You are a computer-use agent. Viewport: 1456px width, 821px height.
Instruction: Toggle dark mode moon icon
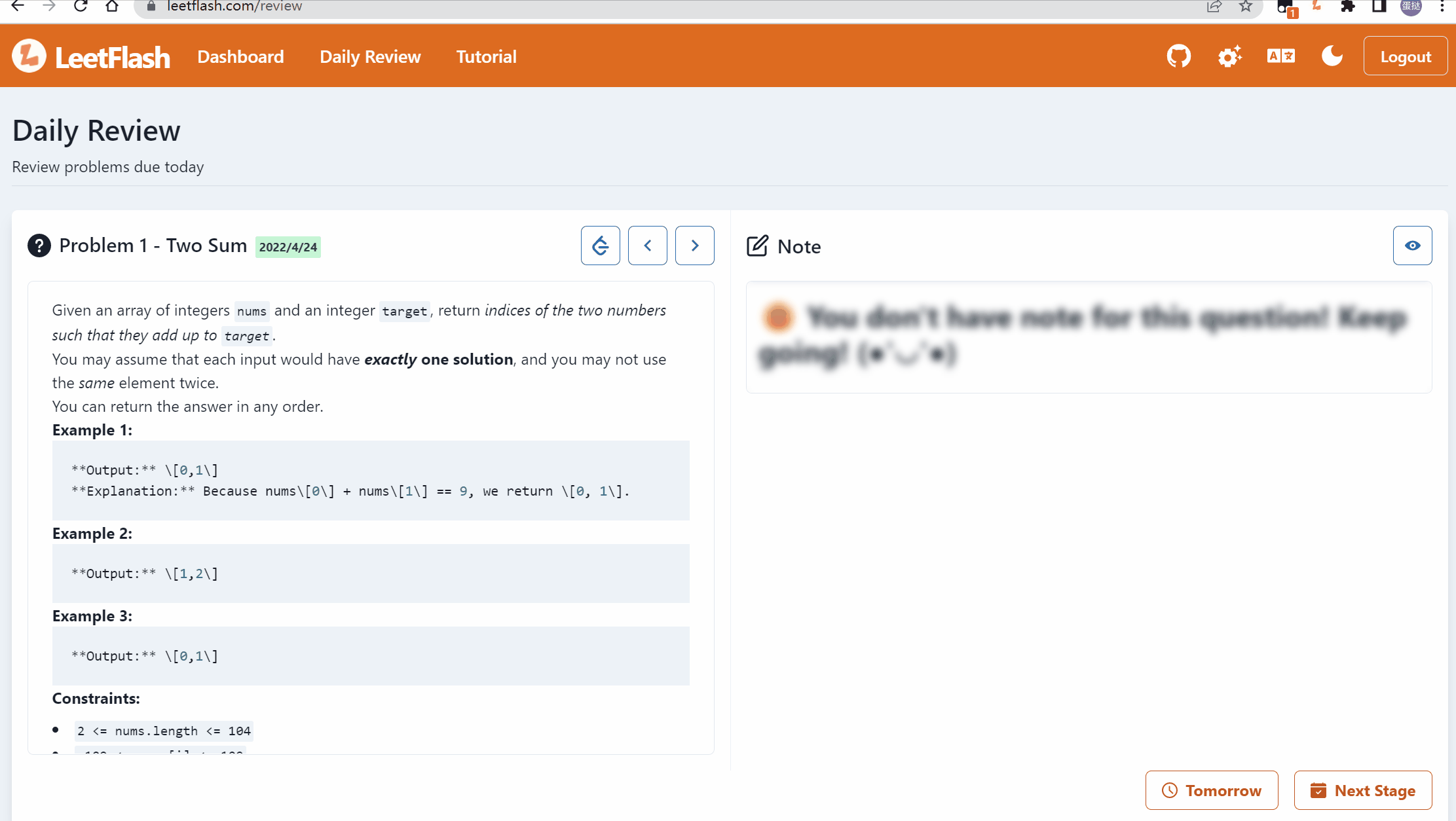[x=1332, y=56]
